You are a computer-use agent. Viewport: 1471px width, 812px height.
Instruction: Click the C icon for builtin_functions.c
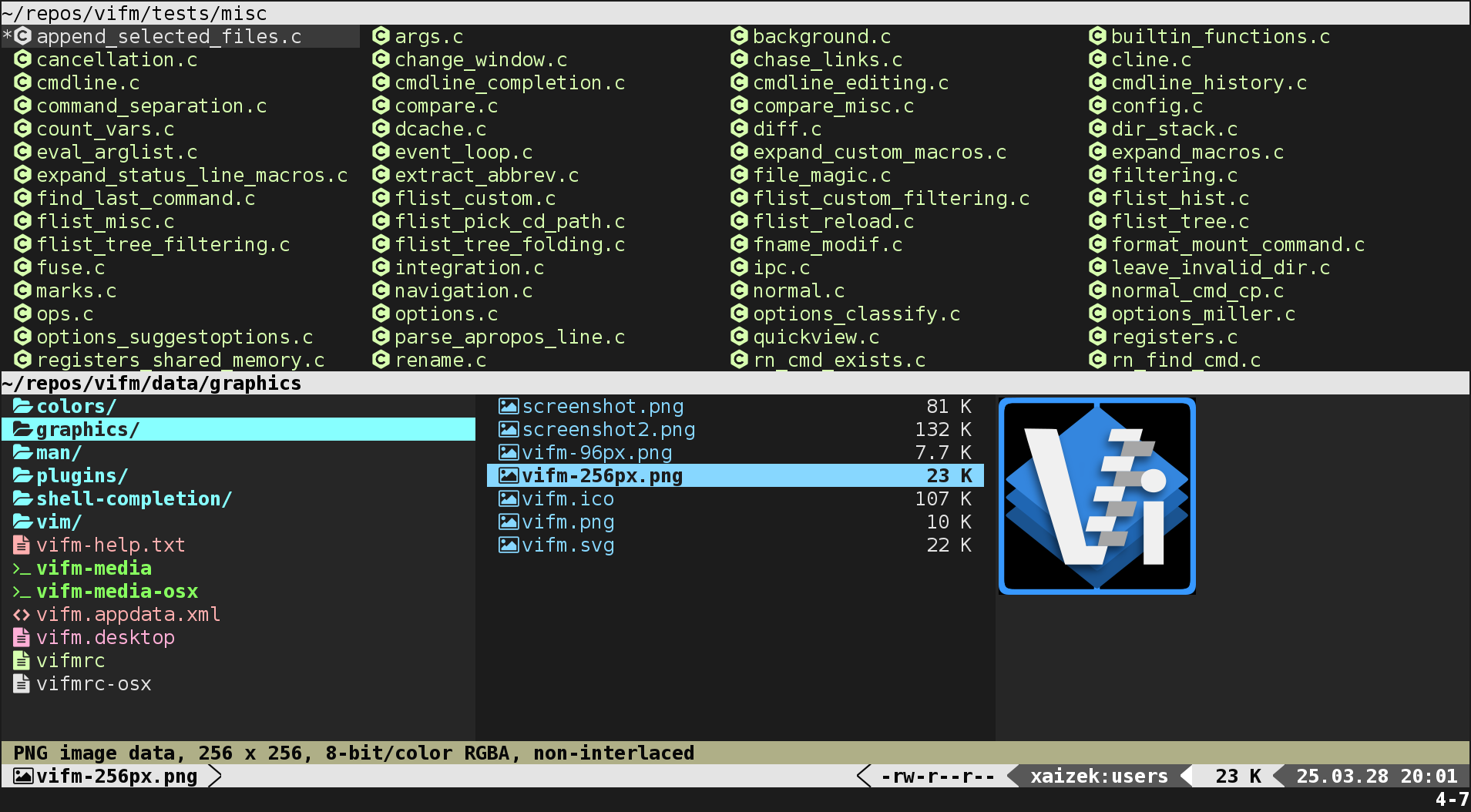pos(1097,36)
